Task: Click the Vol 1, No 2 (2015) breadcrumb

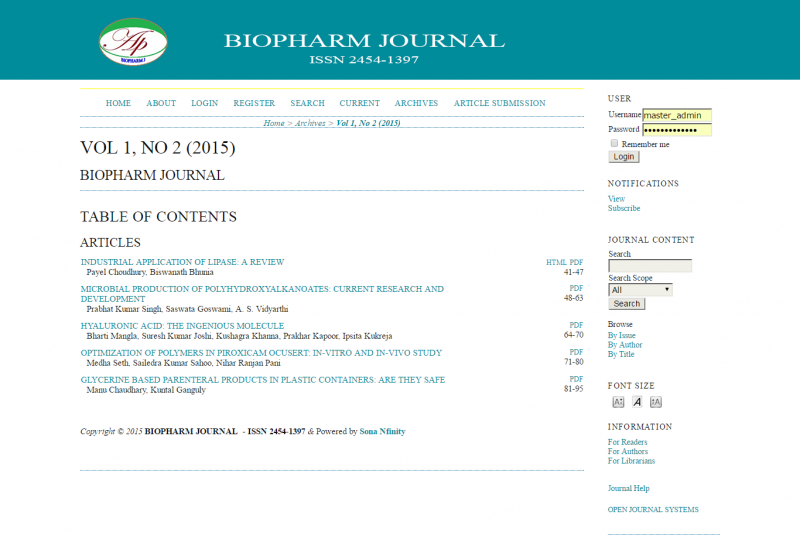Action: pos(368,123)
